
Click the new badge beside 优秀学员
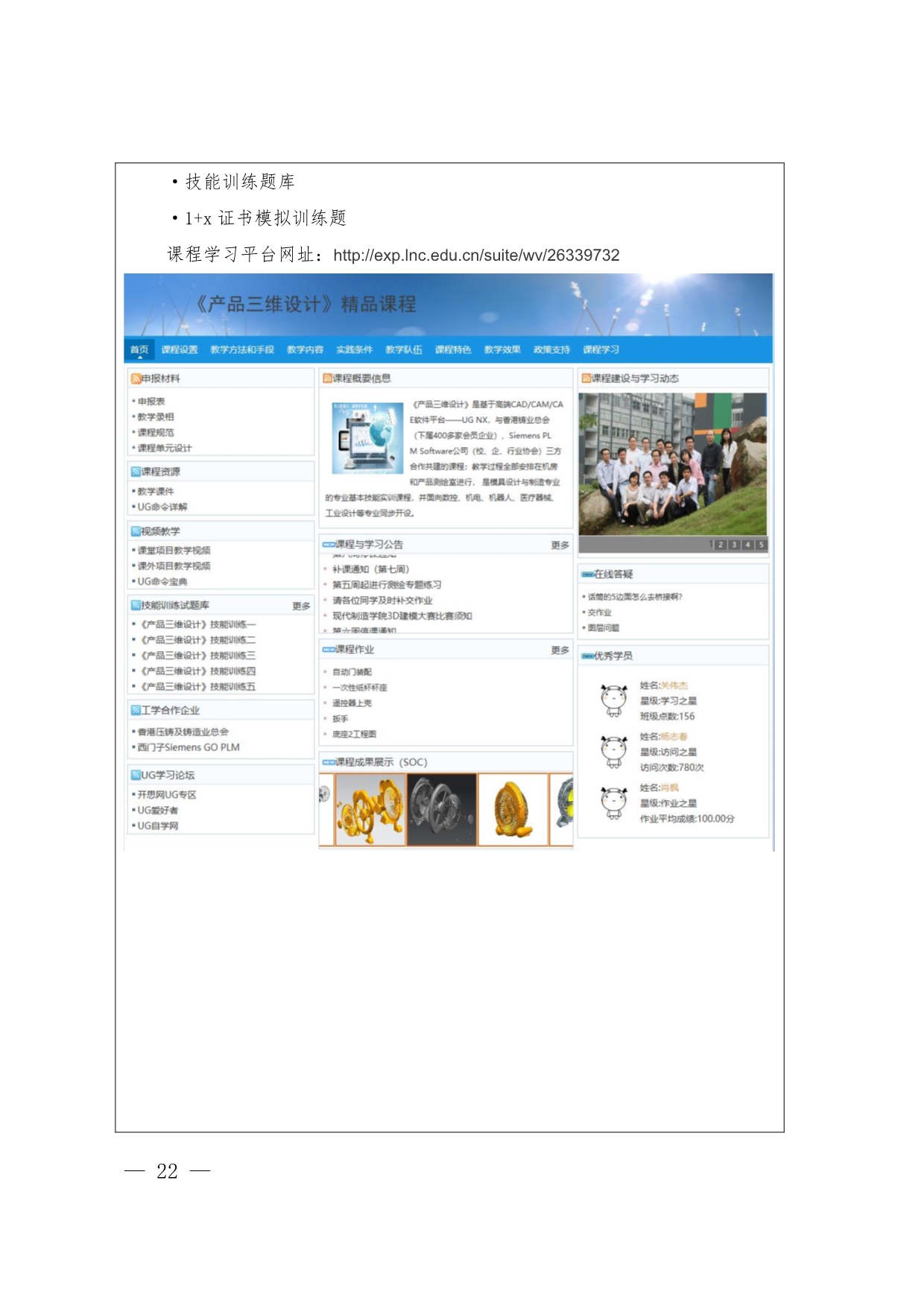coord(588,656)
